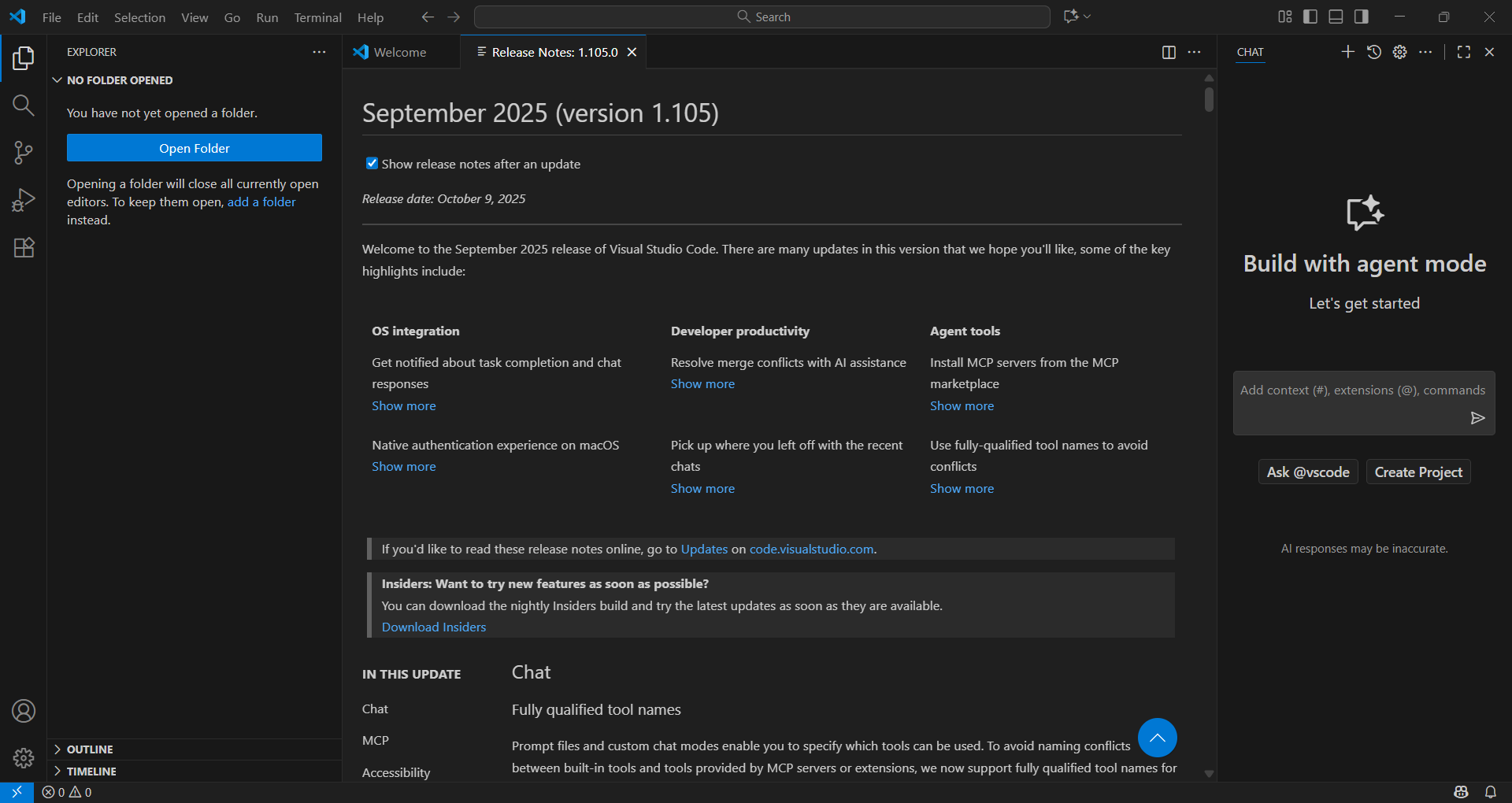
Task: Switch to the Welcome tab
Action: (401, 52)
